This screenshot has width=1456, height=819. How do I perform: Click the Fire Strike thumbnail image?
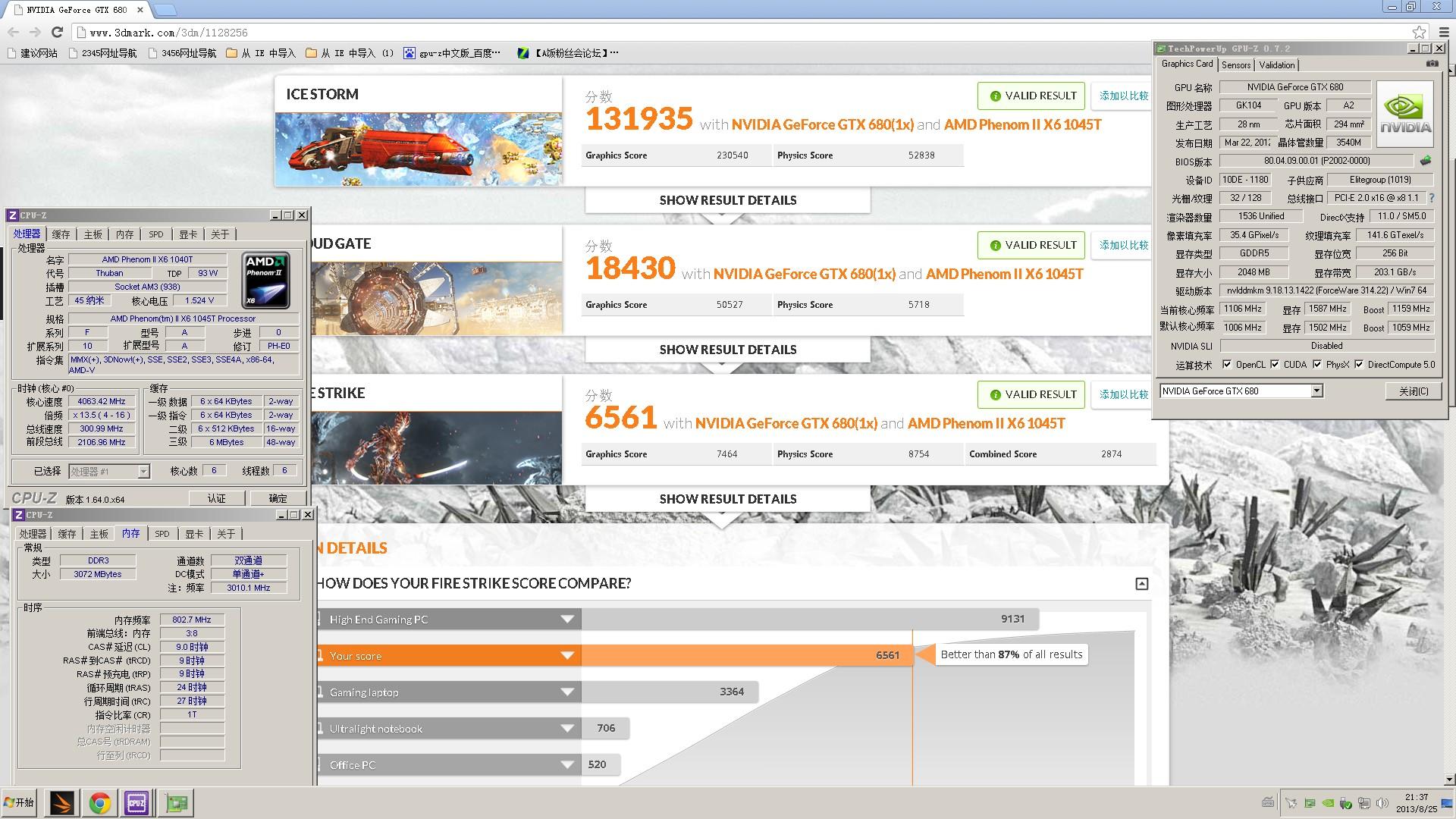437,447
